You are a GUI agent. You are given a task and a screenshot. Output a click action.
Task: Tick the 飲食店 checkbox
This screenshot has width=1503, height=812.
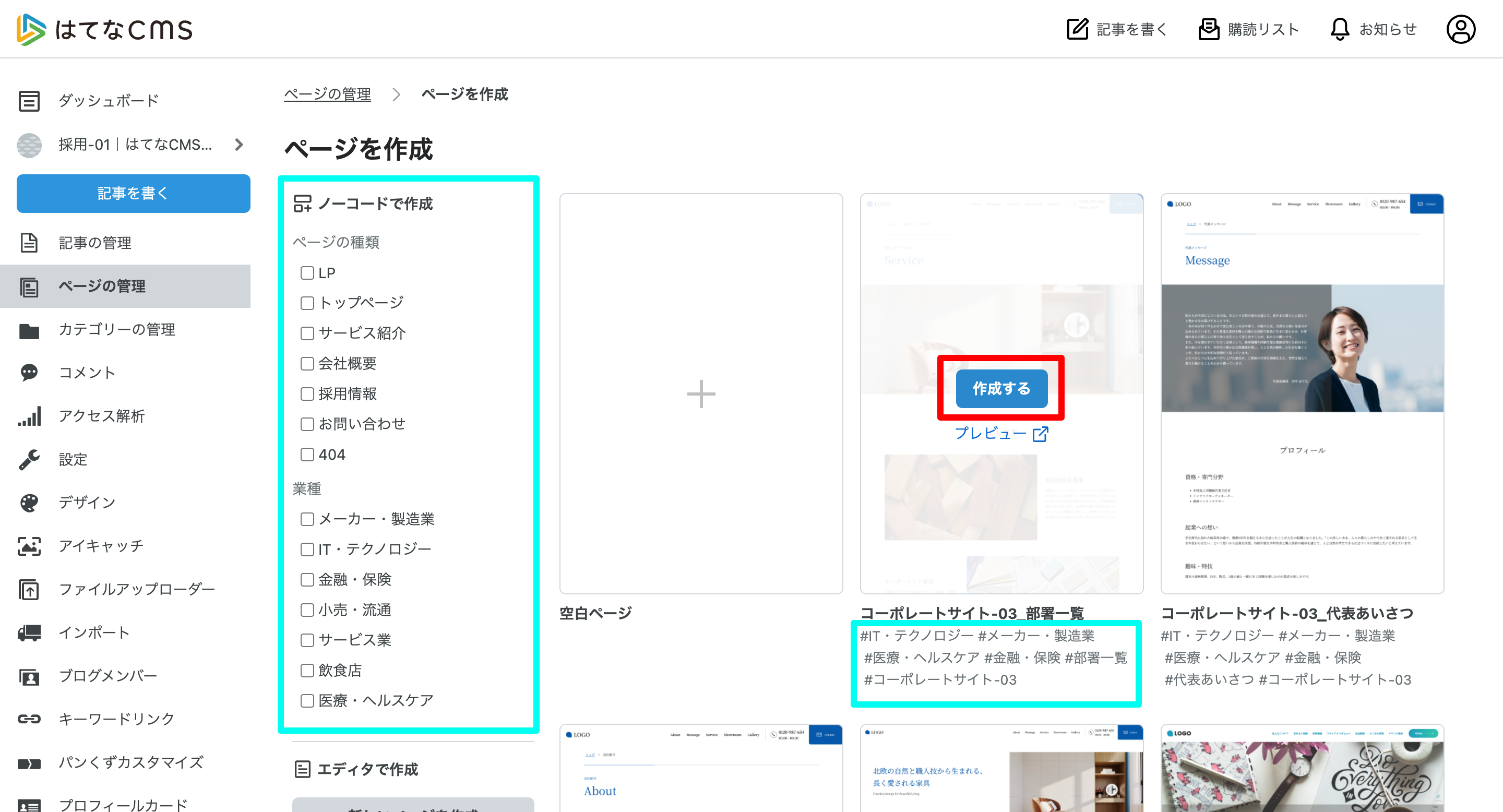click(307, 670)
